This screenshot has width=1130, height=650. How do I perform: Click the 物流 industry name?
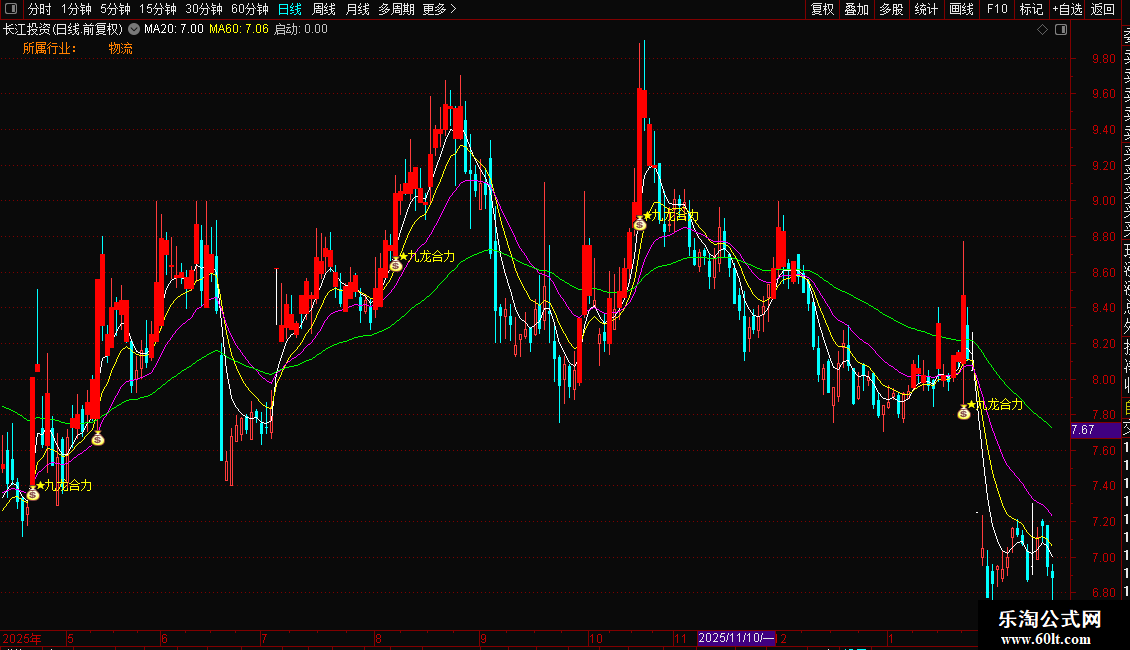pos(120,48)
